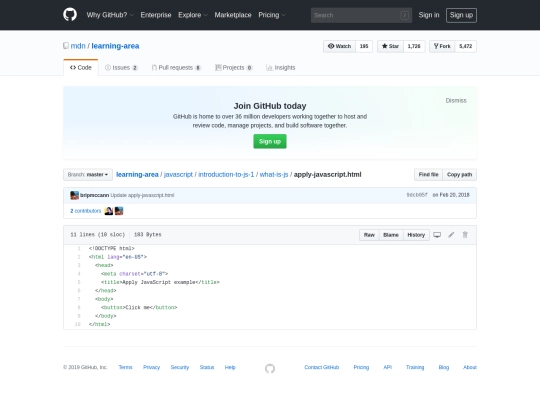Click the header Sign up button
540x405 pixels.
[x=461, y=15]
